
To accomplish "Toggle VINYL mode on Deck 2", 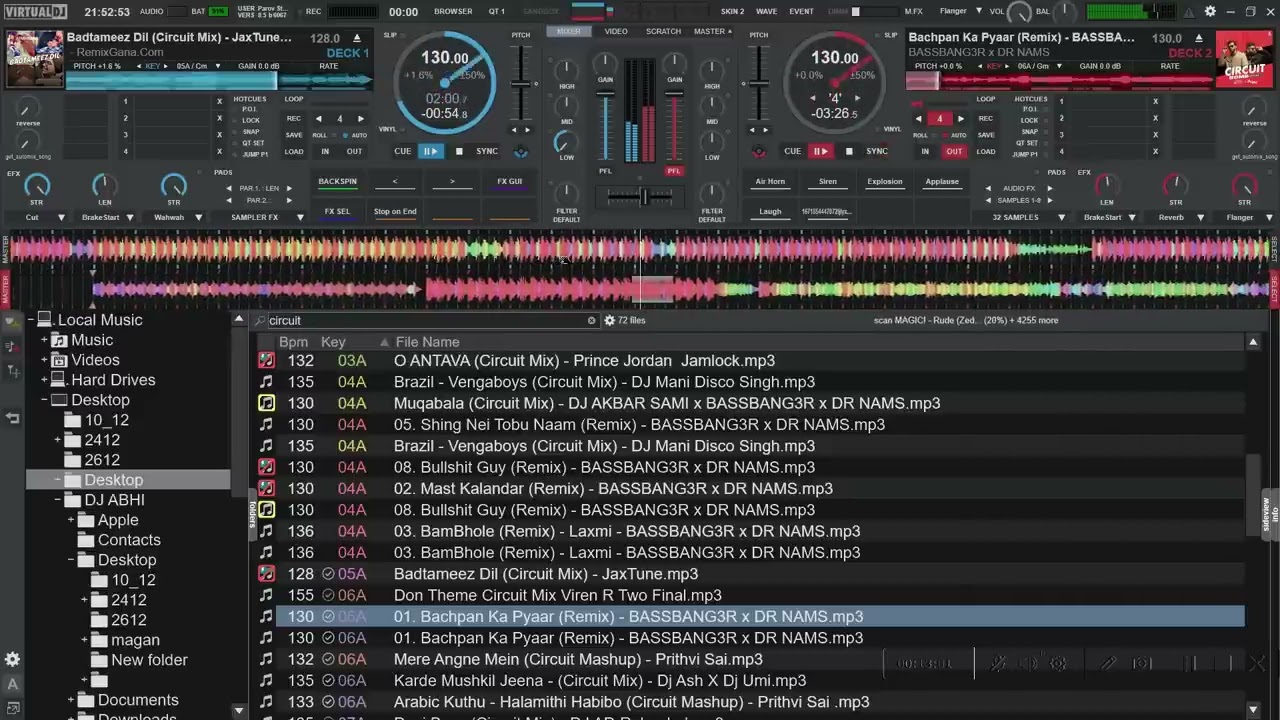I will 892,129.
